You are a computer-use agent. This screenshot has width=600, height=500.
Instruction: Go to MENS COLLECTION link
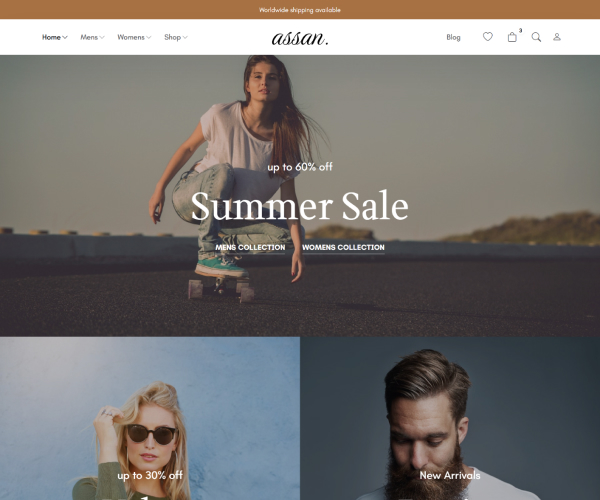(x=250, y=248)
